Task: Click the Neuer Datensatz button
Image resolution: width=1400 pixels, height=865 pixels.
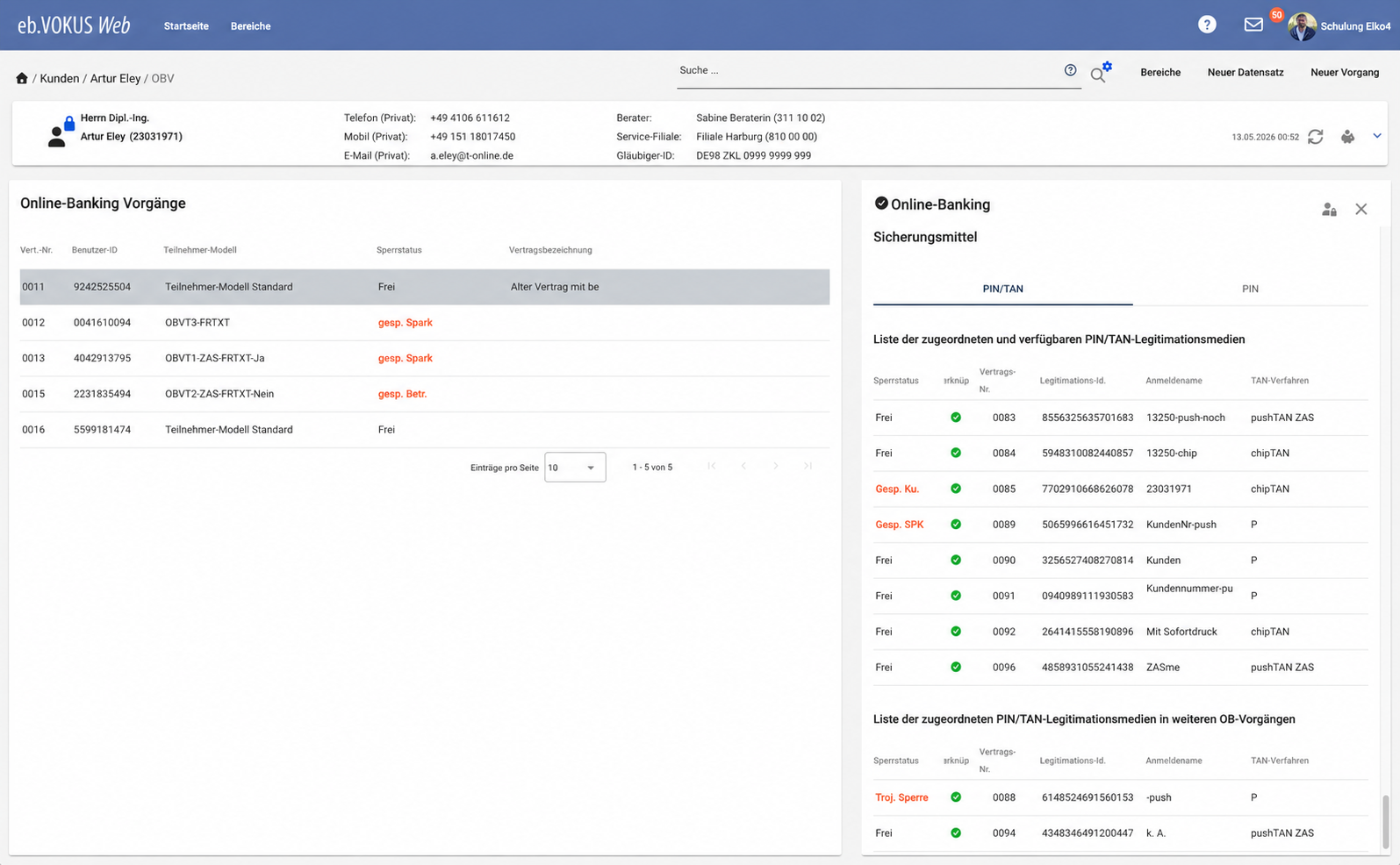Action: point(1245,72)
